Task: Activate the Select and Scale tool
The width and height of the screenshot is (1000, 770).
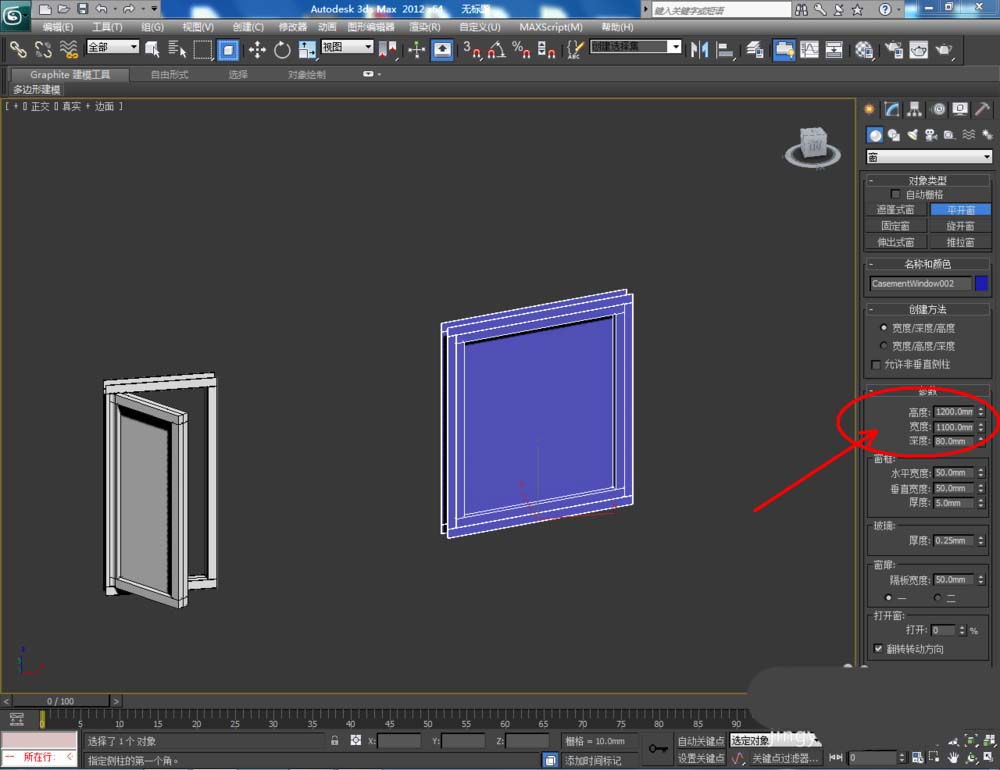Action: [x=307, y=49]
